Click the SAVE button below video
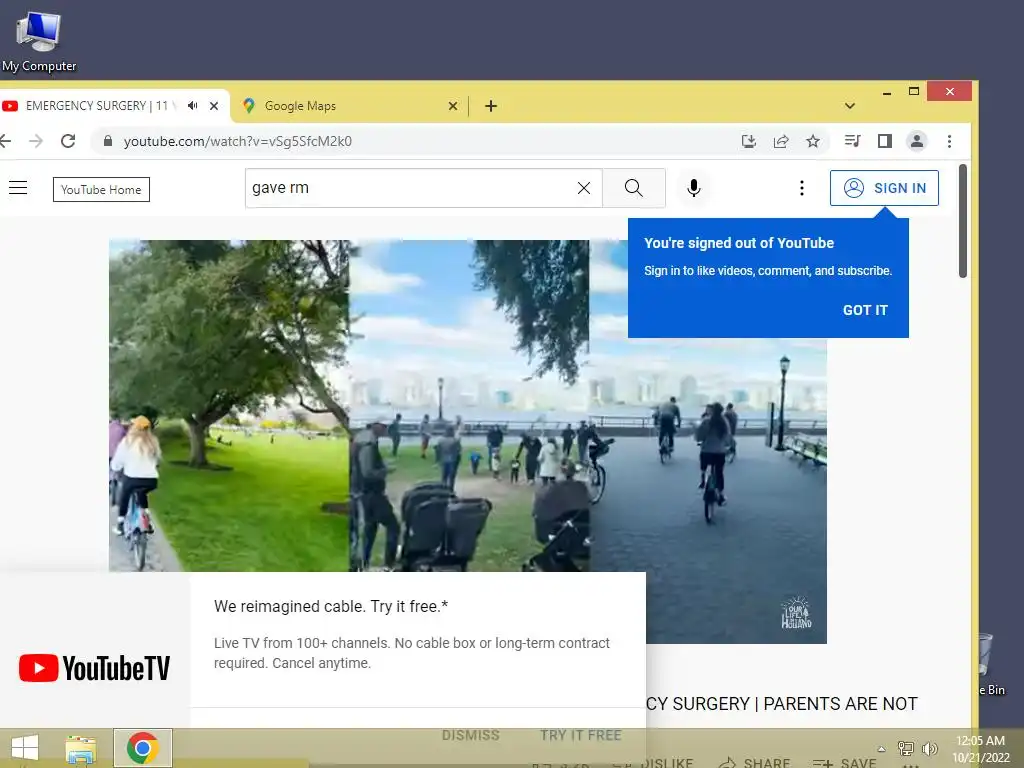Image resolution: width=1024 pixels, height=768 pixels. [844, 763]
